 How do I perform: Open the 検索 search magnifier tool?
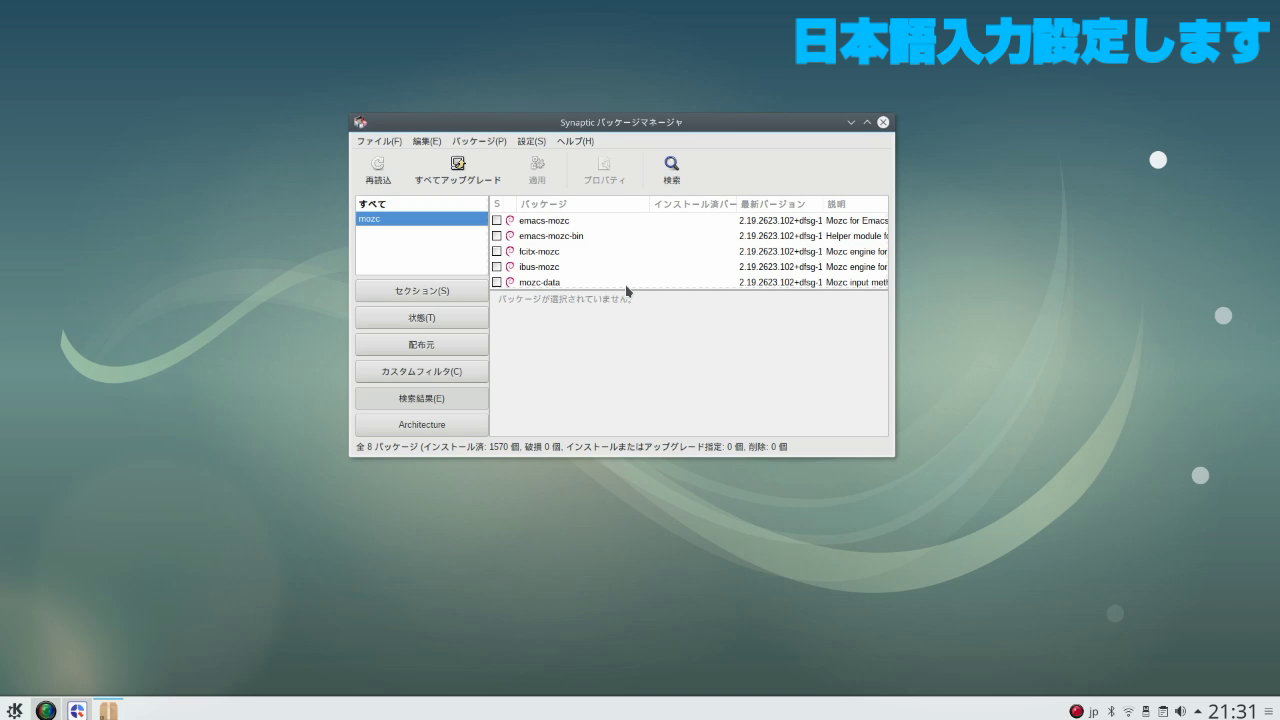(672, 163)
